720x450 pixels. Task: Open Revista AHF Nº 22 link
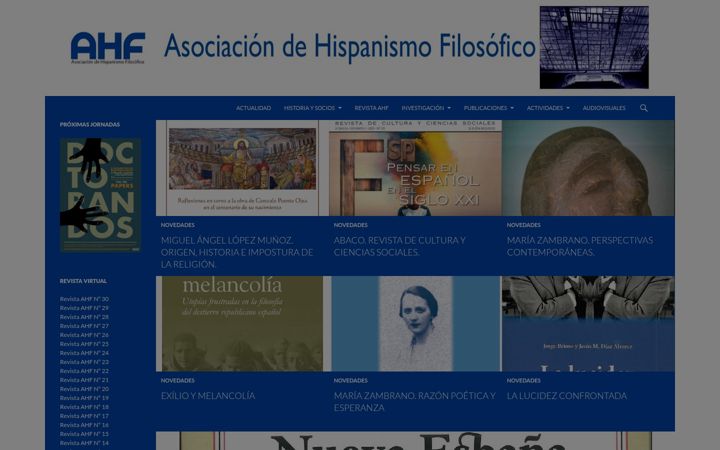(84, 371)
